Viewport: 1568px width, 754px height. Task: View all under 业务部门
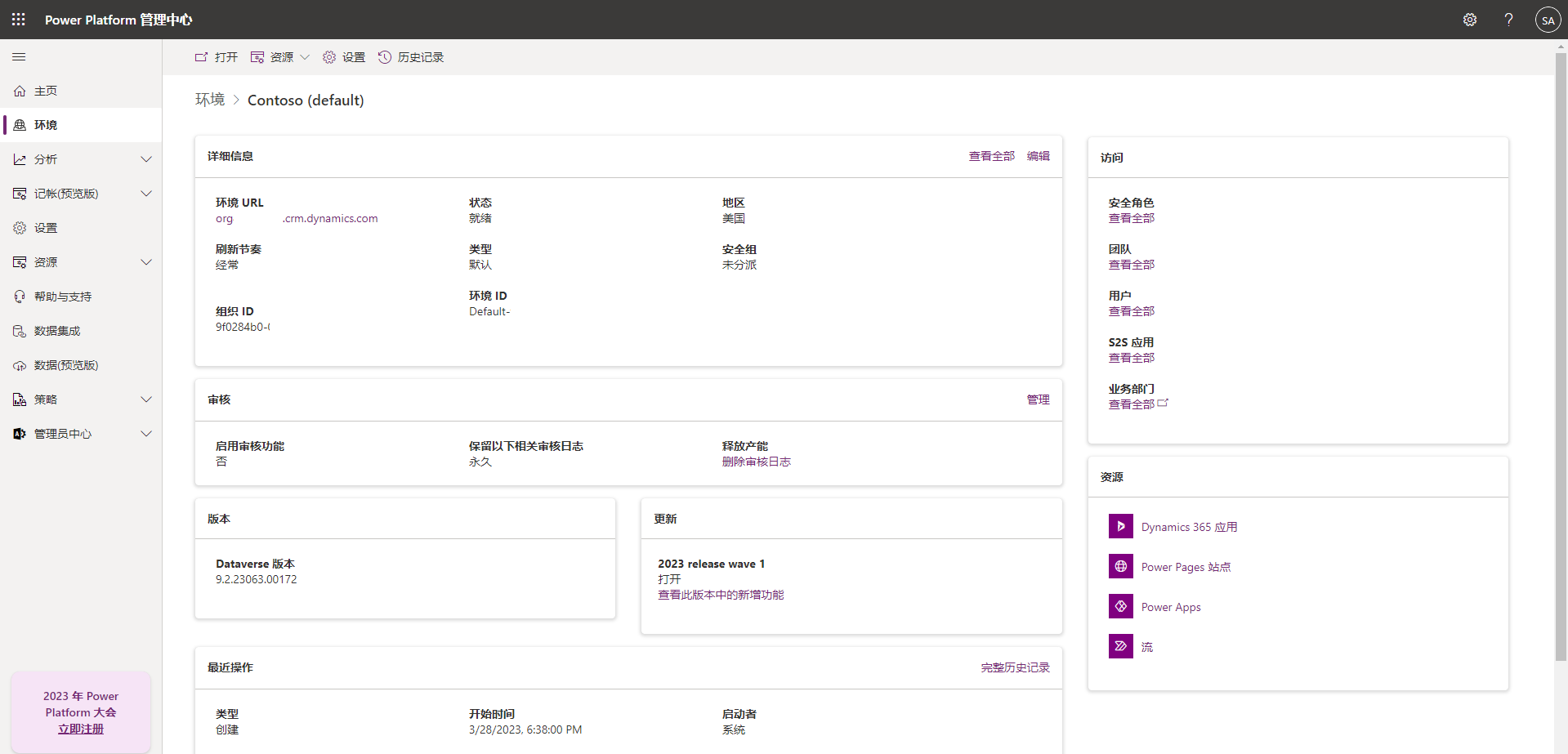1132,404
